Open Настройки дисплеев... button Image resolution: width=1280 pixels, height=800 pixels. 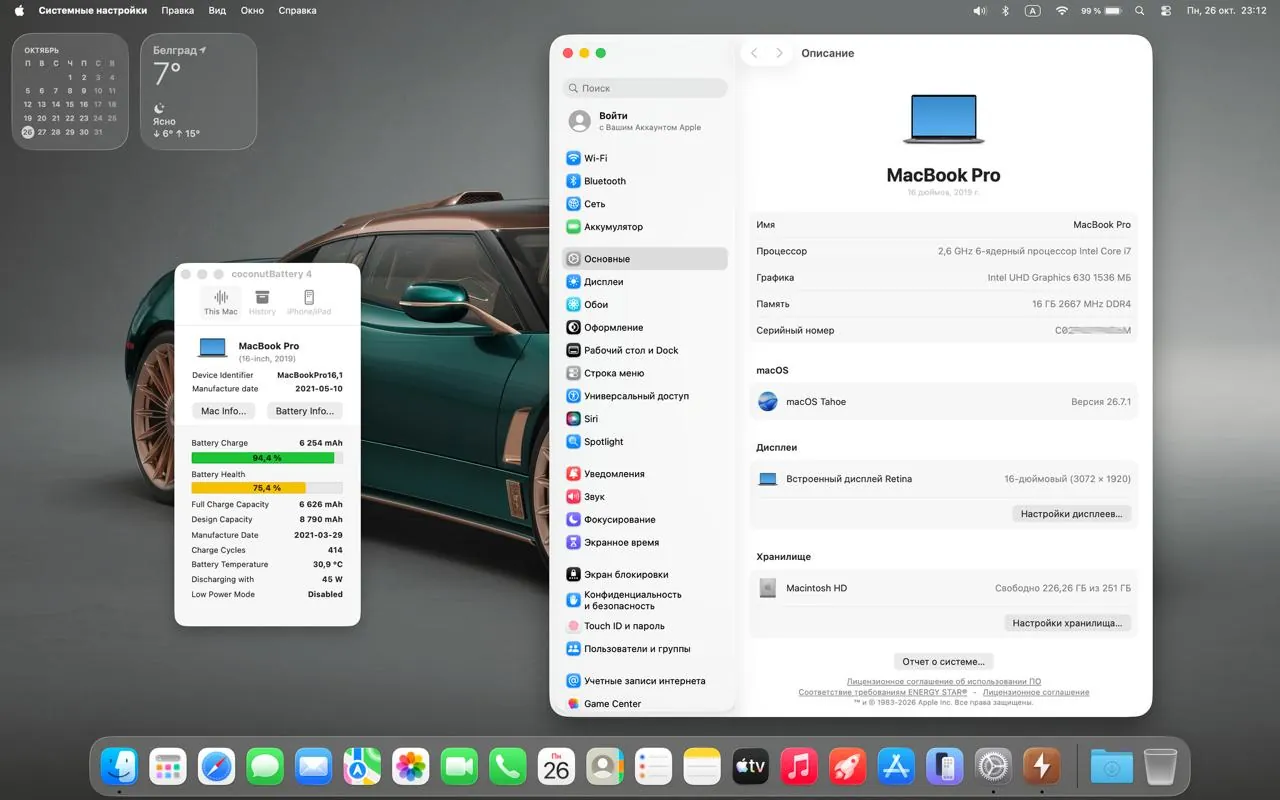point(1072,514)
